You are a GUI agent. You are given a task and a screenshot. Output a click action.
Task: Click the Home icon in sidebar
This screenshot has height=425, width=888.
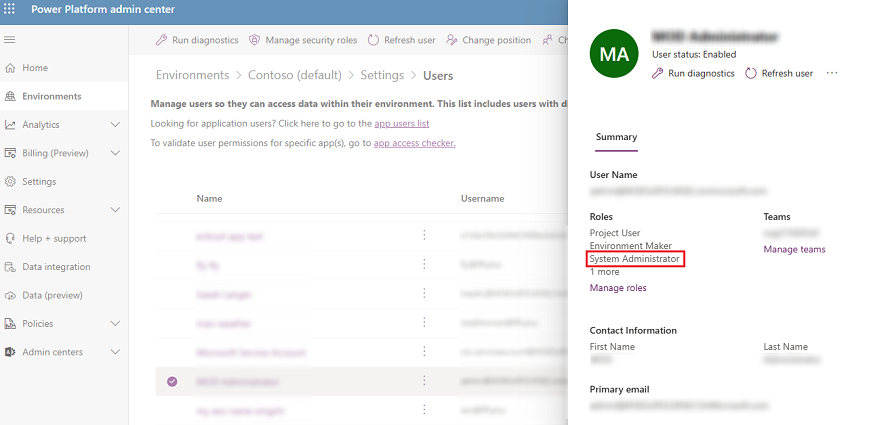[11, 68]
